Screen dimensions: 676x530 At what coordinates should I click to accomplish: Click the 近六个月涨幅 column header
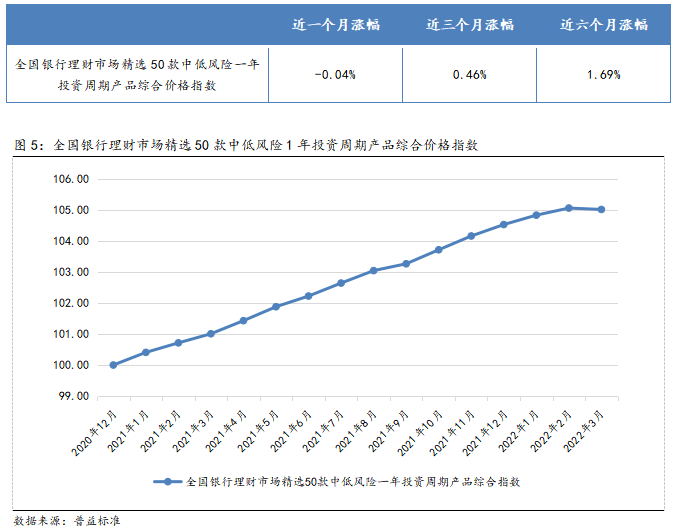pyautogui.click(x=604, y=24)
